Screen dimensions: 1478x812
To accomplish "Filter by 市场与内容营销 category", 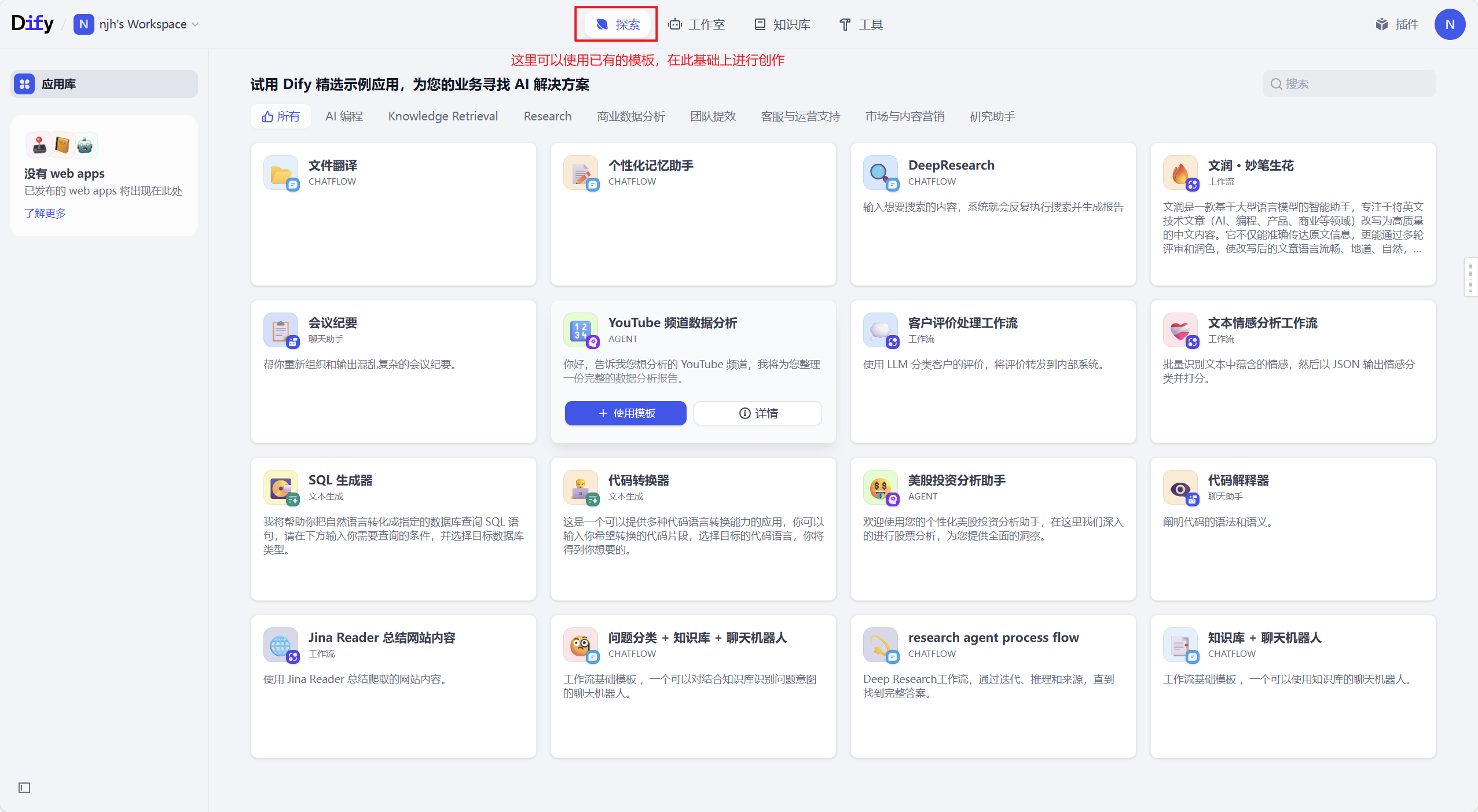I will tap(905, 116).
